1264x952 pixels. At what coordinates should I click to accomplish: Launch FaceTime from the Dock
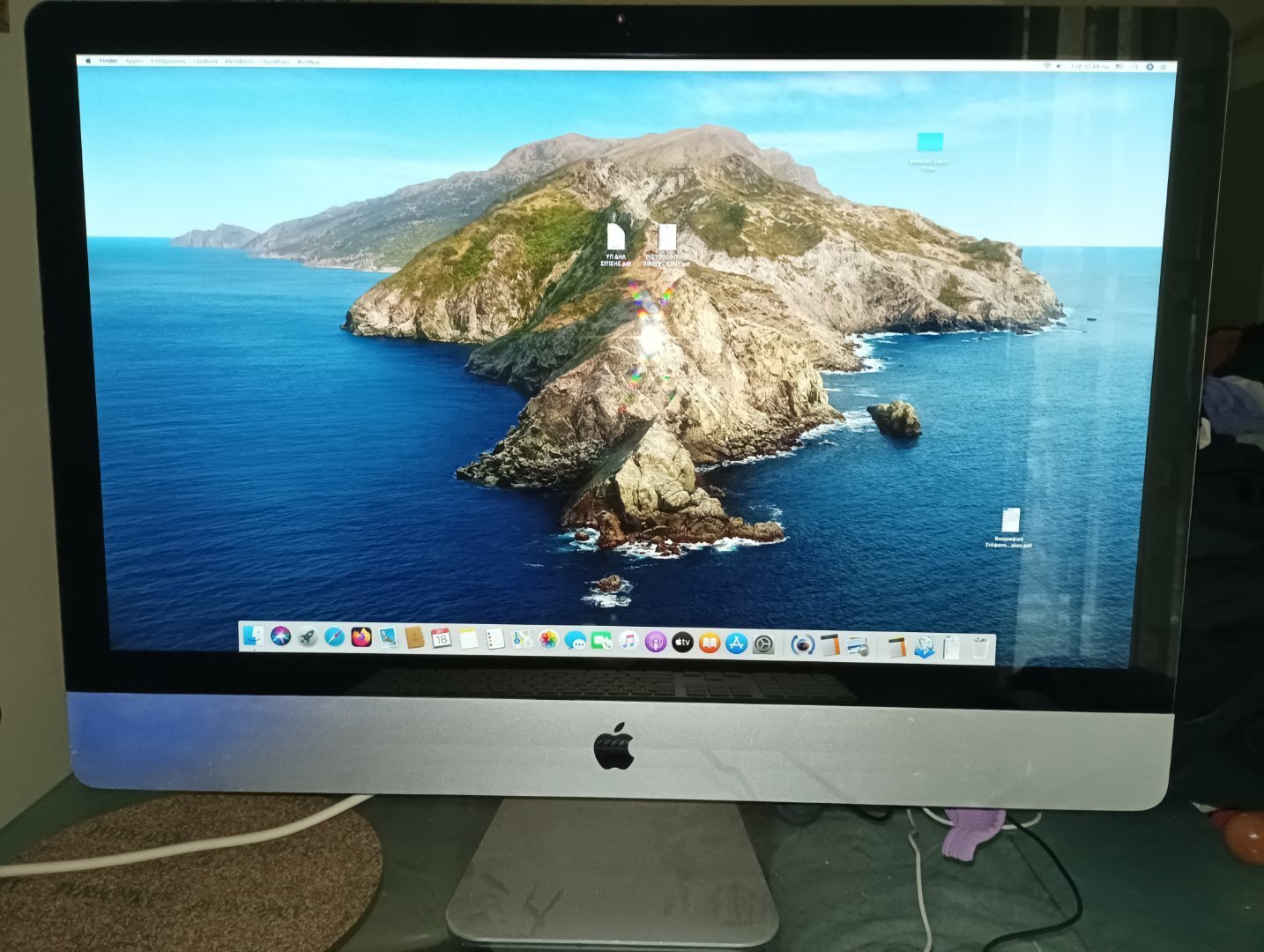(x=602, y=642)
